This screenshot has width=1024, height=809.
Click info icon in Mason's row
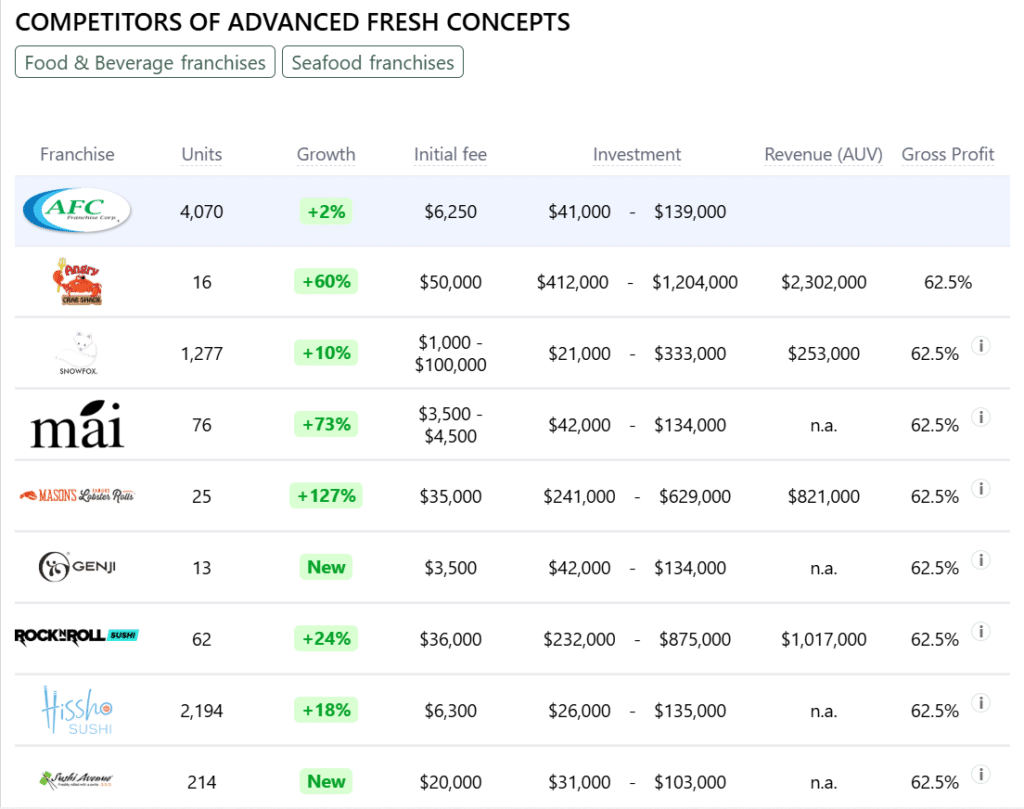pos(981,488)
